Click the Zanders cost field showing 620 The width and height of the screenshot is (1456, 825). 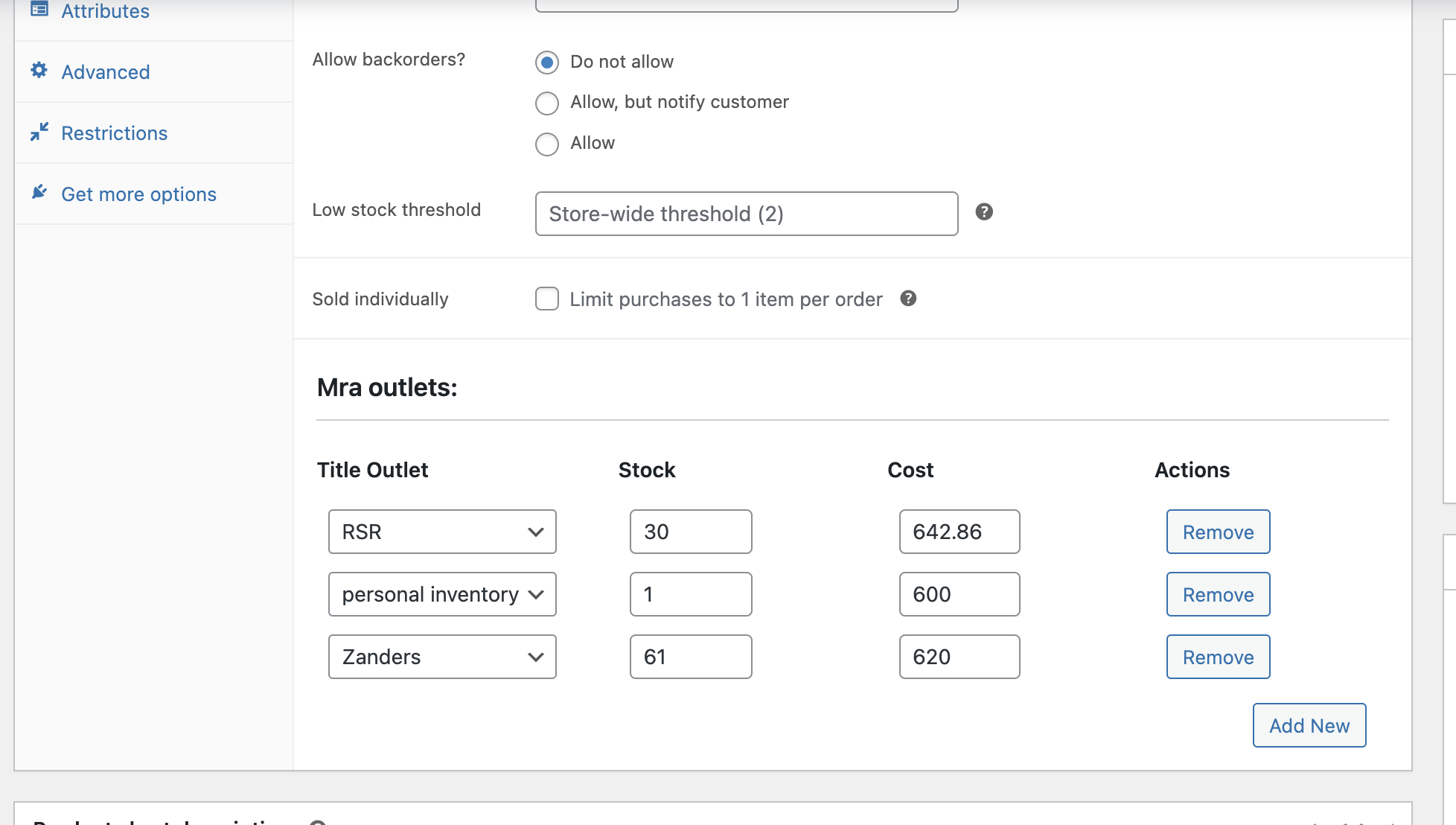point(960,657)
